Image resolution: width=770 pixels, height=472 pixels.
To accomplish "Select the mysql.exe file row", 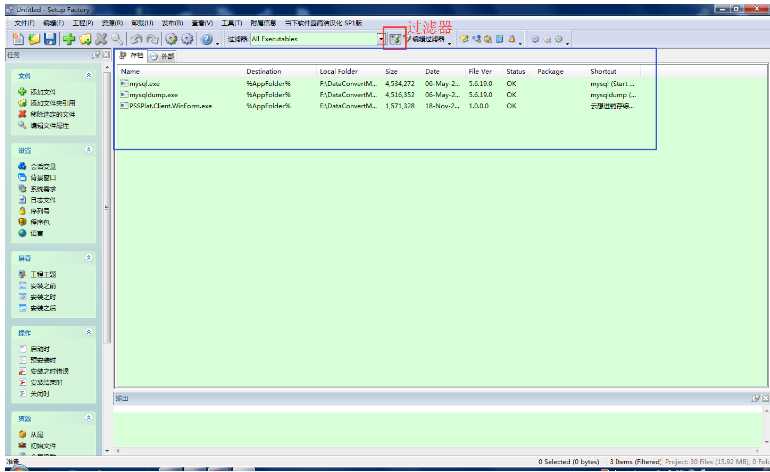I will tap(378, 83).
